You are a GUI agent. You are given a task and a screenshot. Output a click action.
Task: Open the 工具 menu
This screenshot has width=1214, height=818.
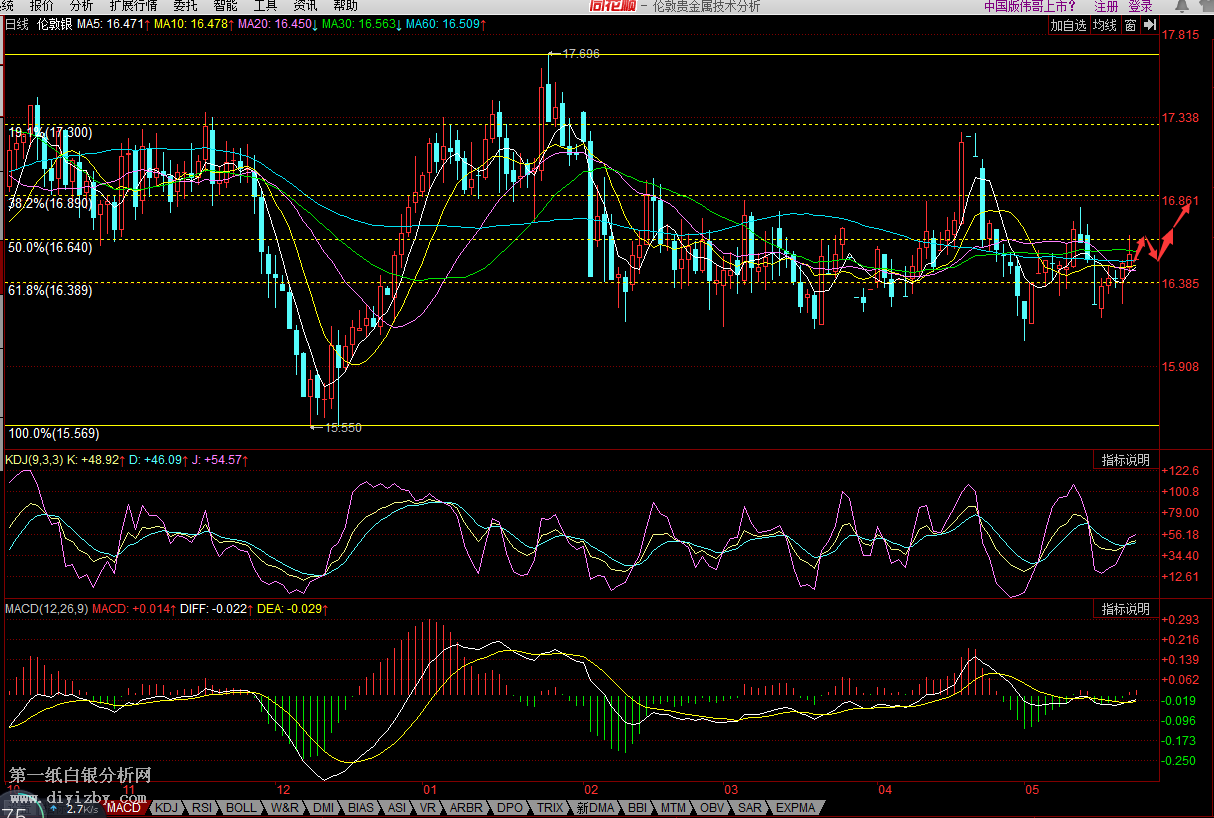click(x=265, y=6)
